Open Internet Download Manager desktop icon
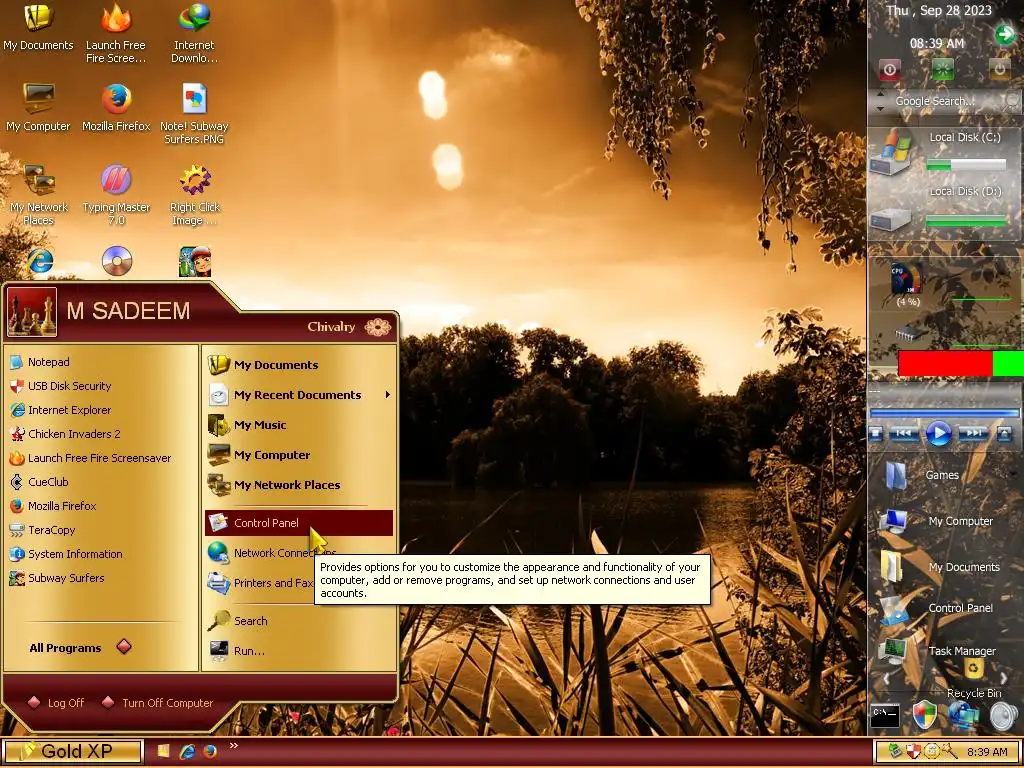Viewport: 1024px width, 768px height. [194, 34]
